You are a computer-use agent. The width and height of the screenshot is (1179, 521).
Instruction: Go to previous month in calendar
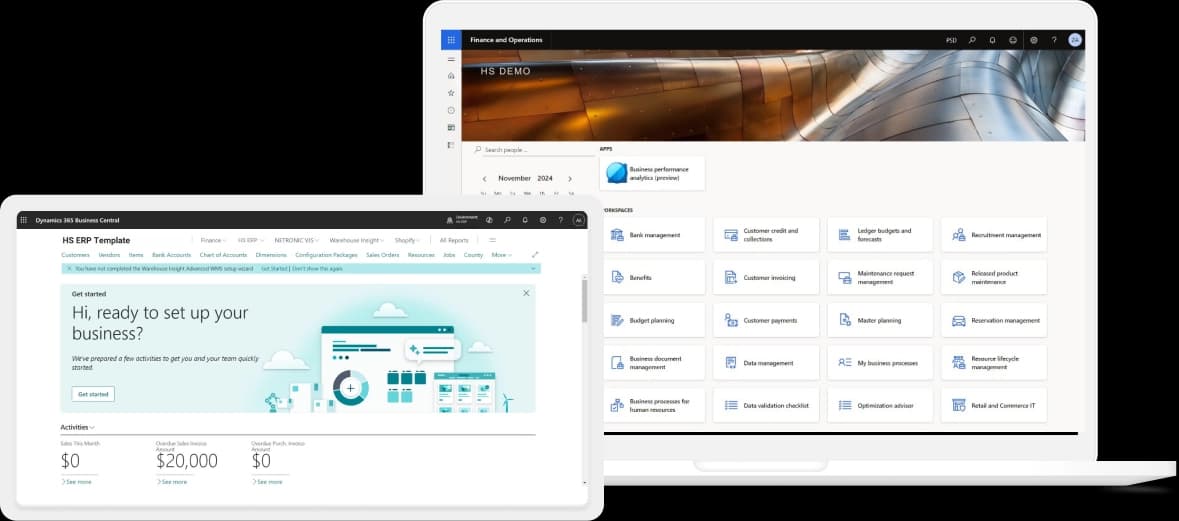click(485, 178)
